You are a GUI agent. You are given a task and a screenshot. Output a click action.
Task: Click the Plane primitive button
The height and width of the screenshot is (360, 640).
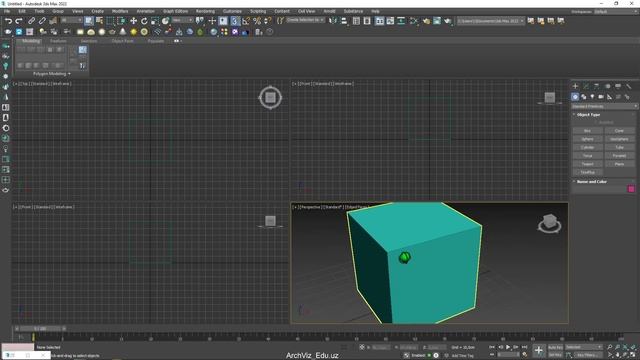[x=619, y=164]
